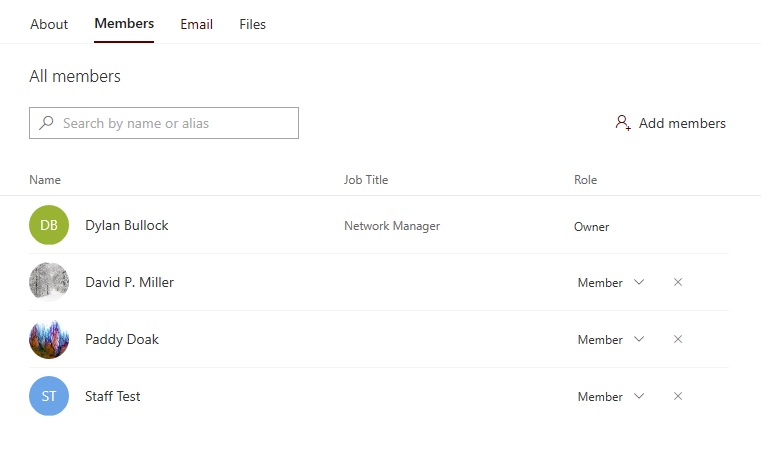Select the Members tab
The height and width of the screenshot is (454, 778).
pyautogui.click(x=124, y=23)
